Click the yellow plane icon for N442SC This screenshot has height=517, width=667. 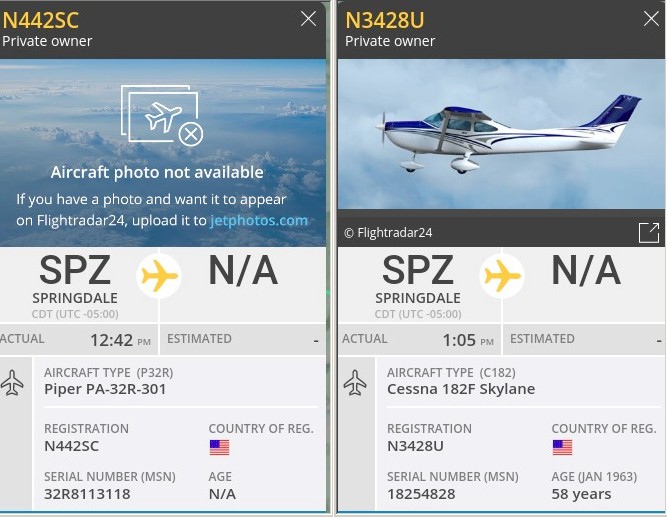pyautogui.click(x=160, y=276)
